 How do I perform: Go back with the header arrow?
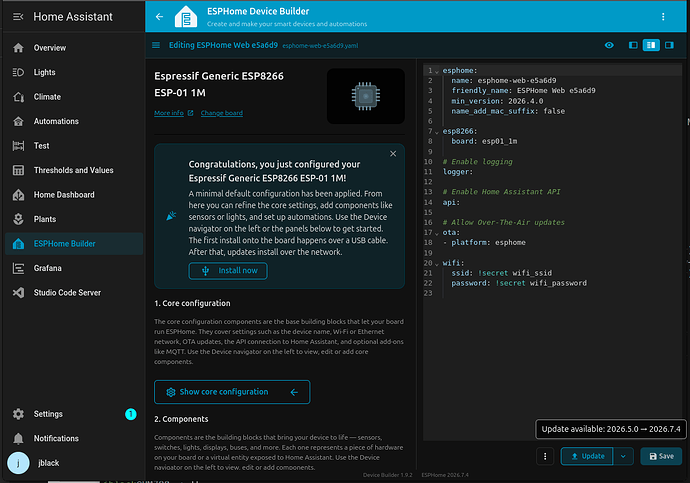[159, 17]
